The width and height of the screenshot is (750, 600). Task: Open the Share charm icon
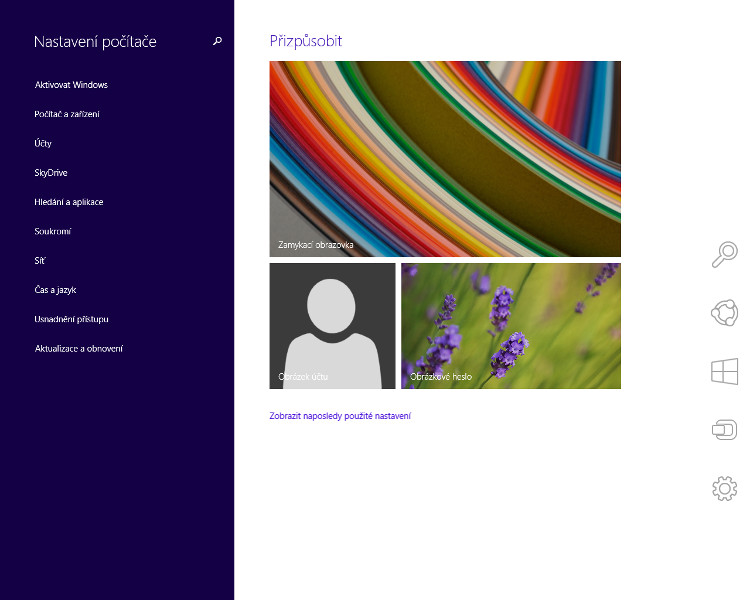tap(724, 313)
